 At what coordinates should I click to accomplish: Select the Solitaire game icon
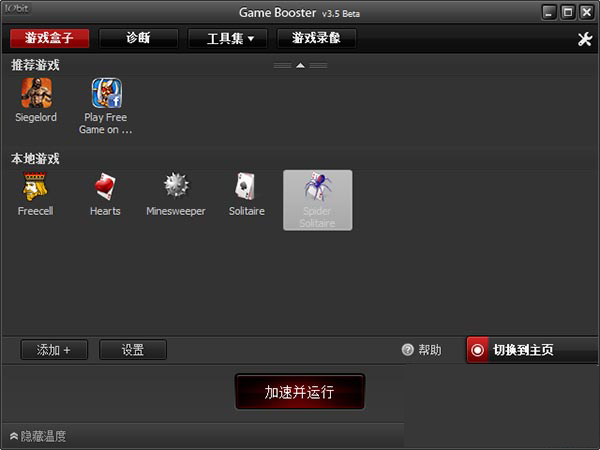(x=245, y=186)
